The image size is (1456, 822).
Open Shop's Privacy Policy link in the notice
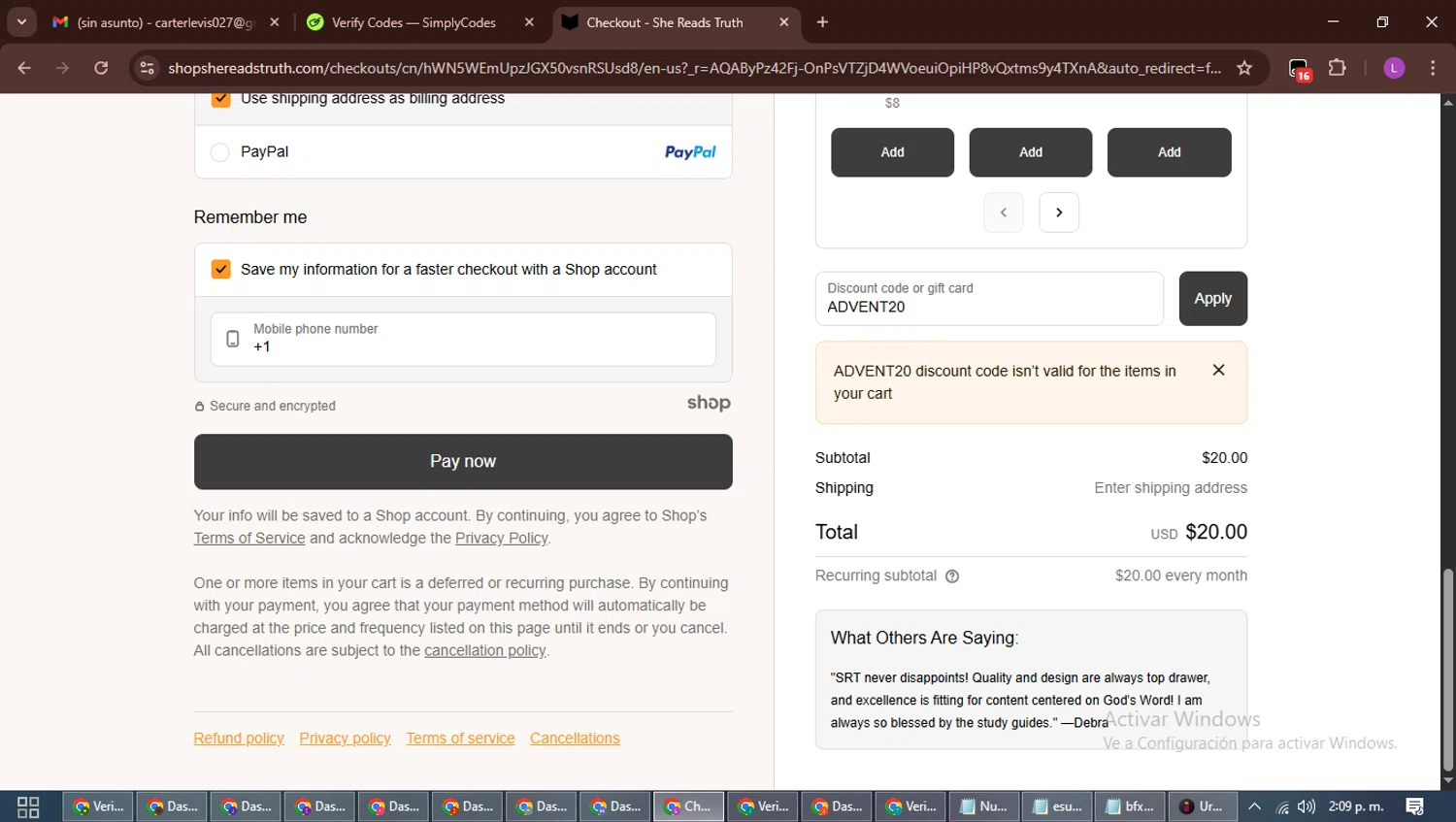coord(502,538)
